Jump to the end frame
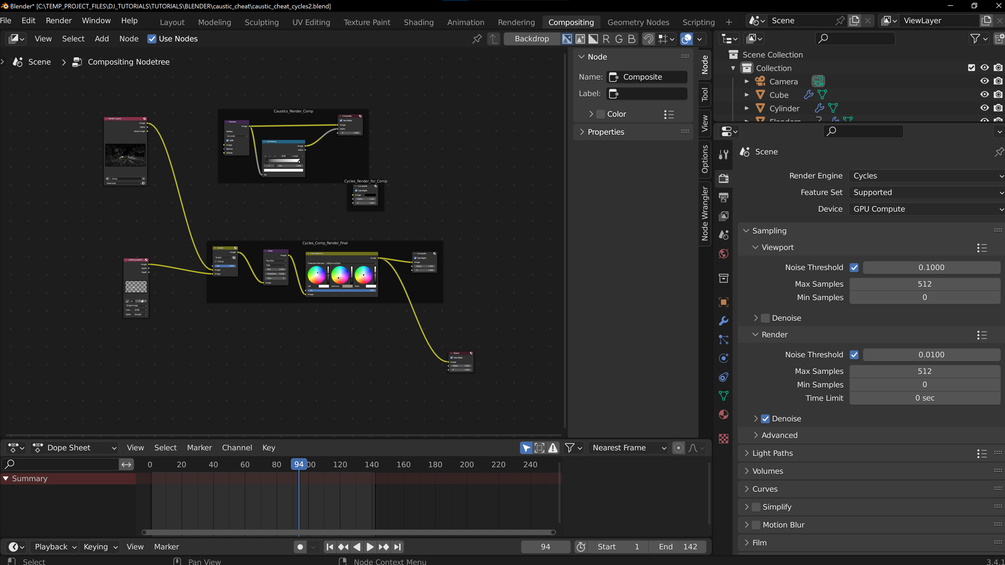Image resolution: width=1005 pixels, height=565 pixels. pos(397,547)
